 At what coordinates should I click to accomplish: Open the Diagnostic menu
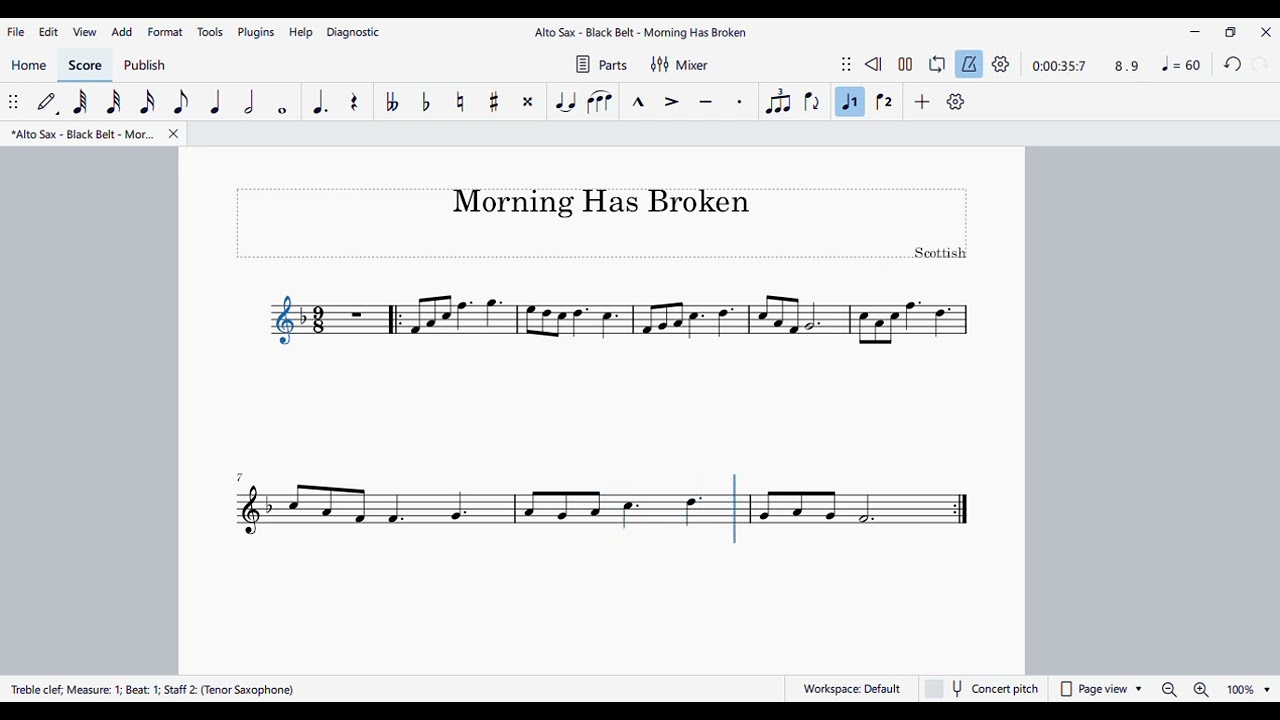coord(353,33)
